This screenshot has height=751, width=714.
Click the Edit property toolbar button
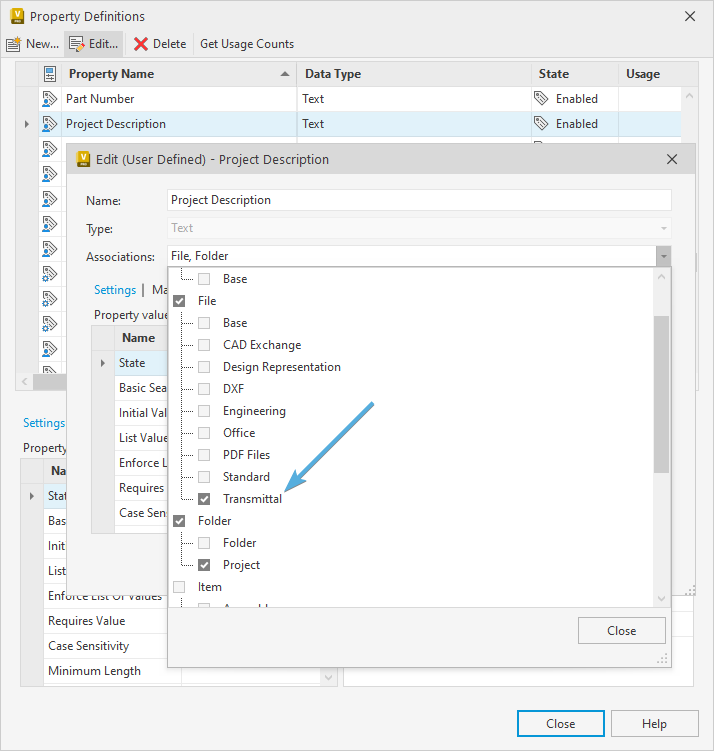[x=94, y=44]
